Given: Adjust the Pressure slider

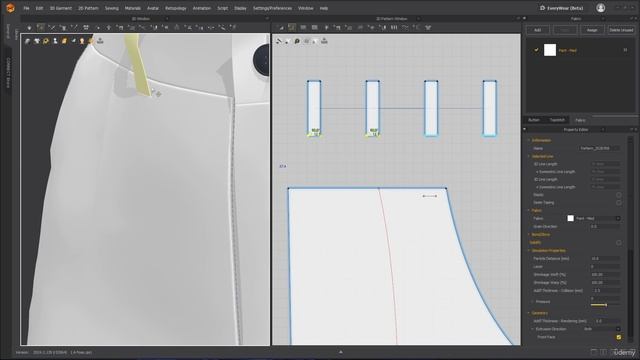Looking at the screenshot, I should (x=605, y=305).
